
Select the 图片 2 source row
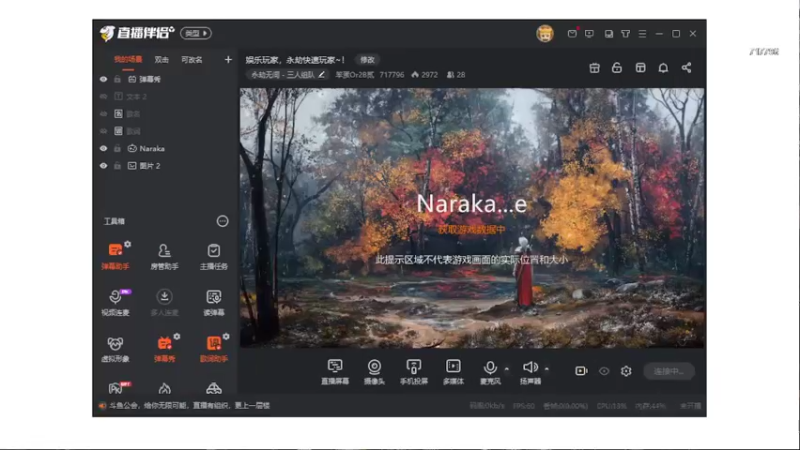pos(166,166)
